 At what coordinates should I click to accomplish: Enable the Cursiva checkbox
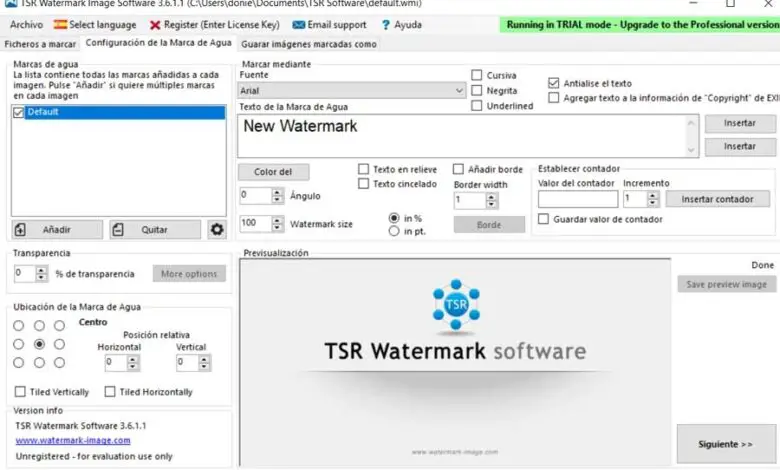477,75
